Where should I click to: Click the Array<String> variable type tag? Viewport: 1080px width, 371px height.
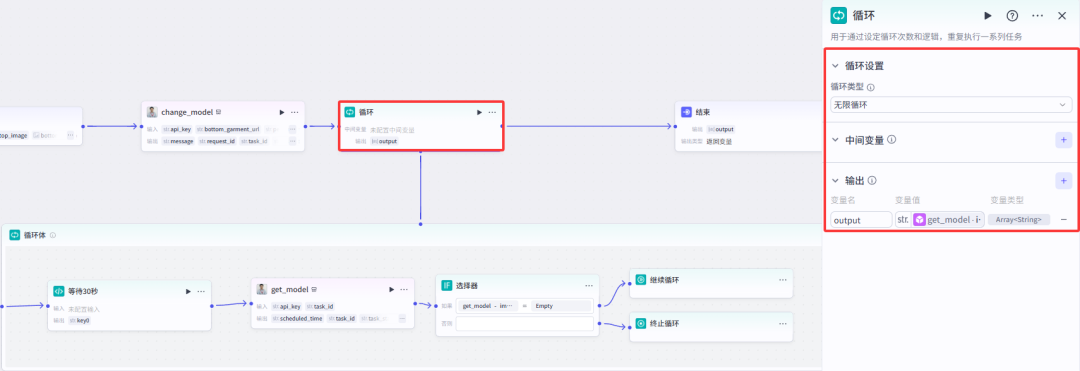(1019, 220)
